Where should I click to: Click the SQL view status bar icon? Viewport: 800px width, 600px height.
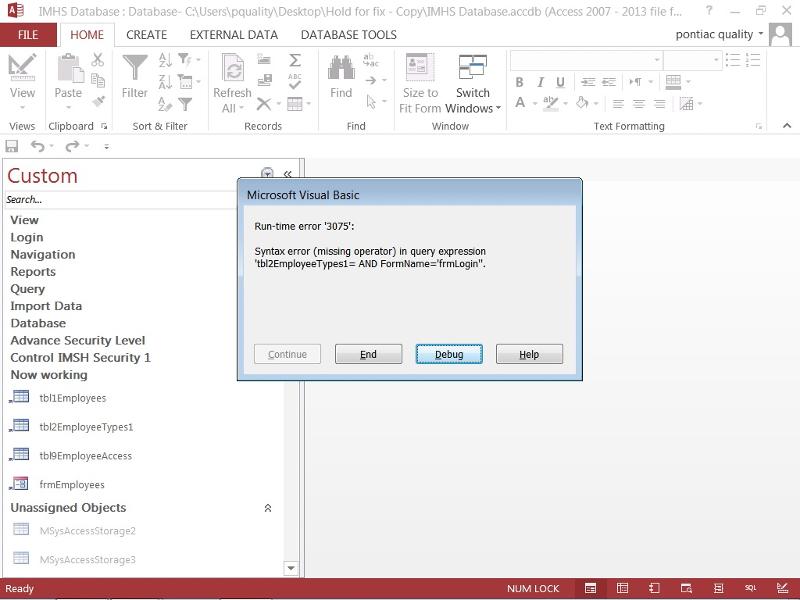click(x=750, y=588)
